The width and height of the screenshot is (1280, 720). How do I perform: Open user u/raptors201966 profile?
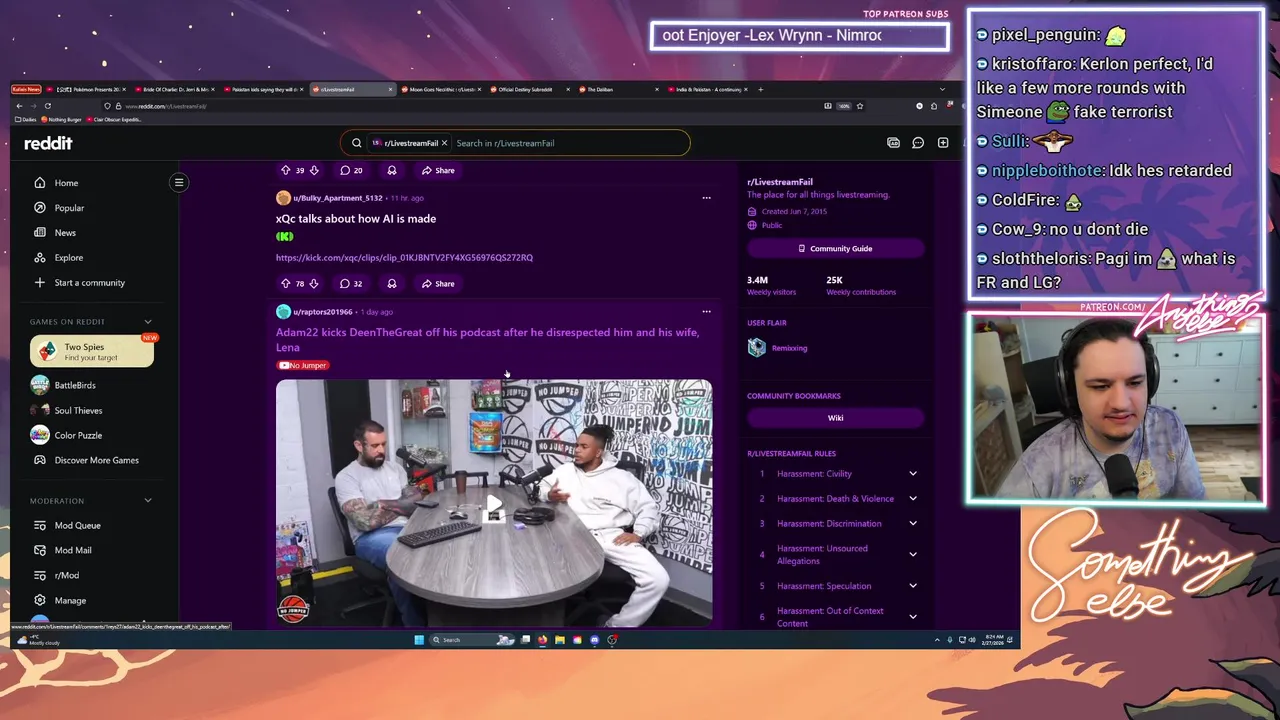click(x=322, y=312)
